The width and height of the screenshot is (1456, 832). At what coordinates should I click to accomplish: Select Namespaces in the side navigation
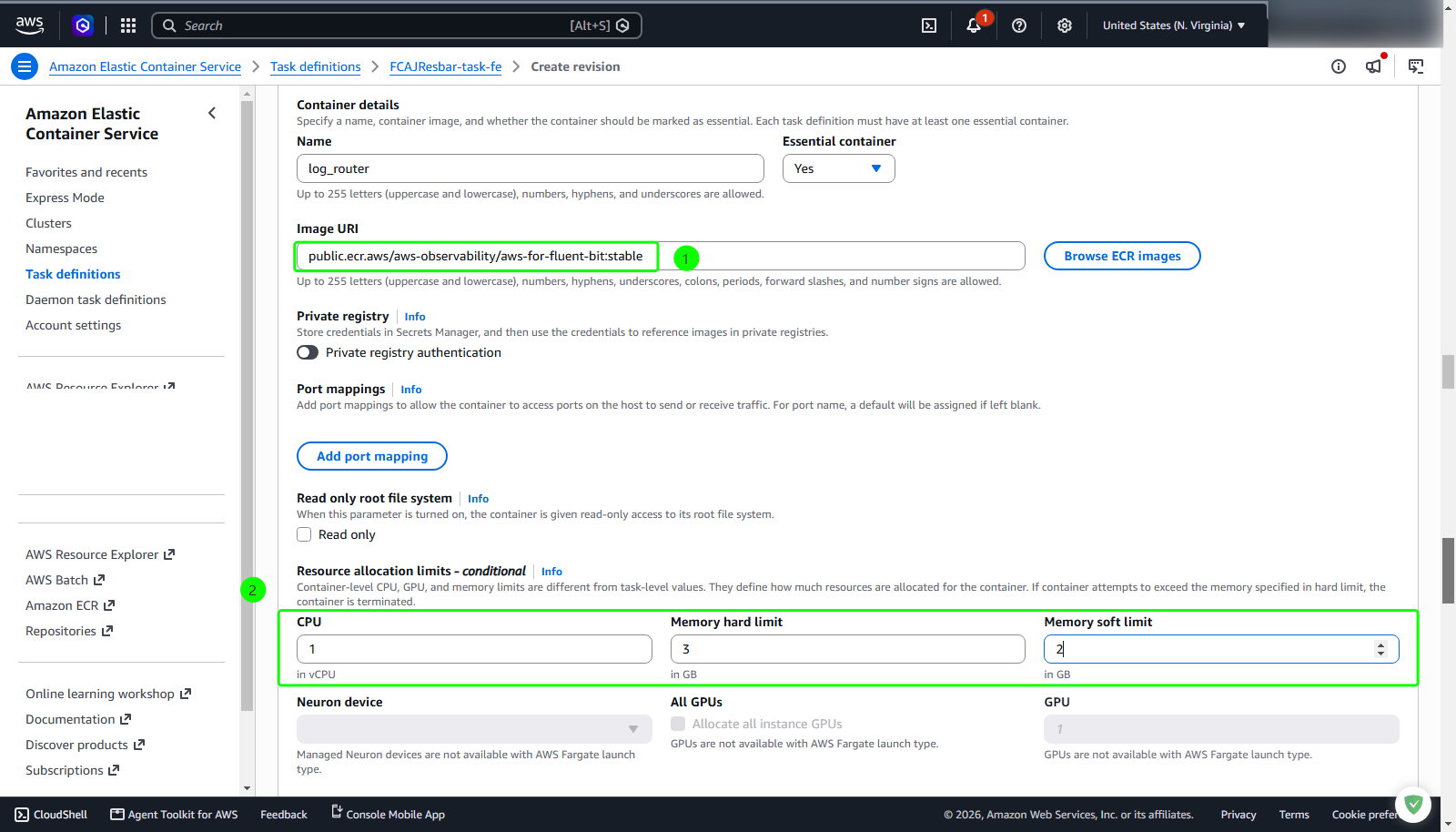pos(61,249)
